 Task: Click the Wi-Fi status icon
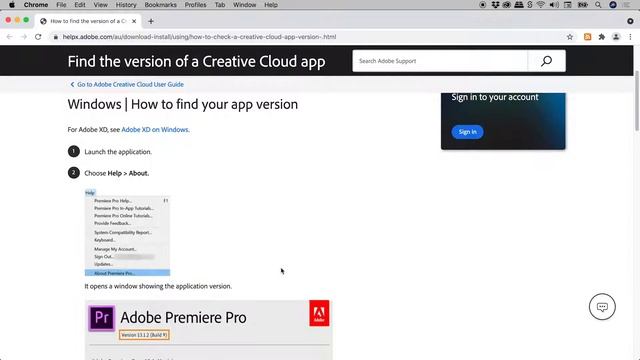(x=541, y=5)
